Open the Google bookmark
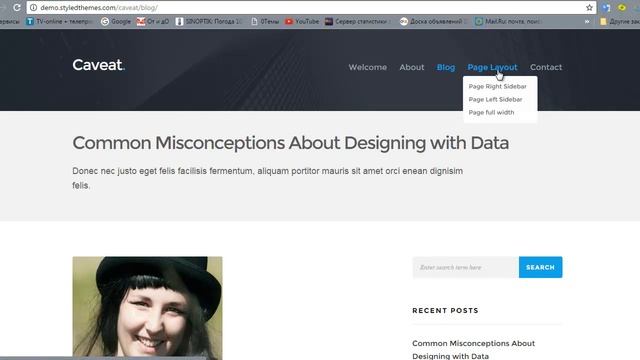This screenshot has width=640, height=360. [116, 21]
